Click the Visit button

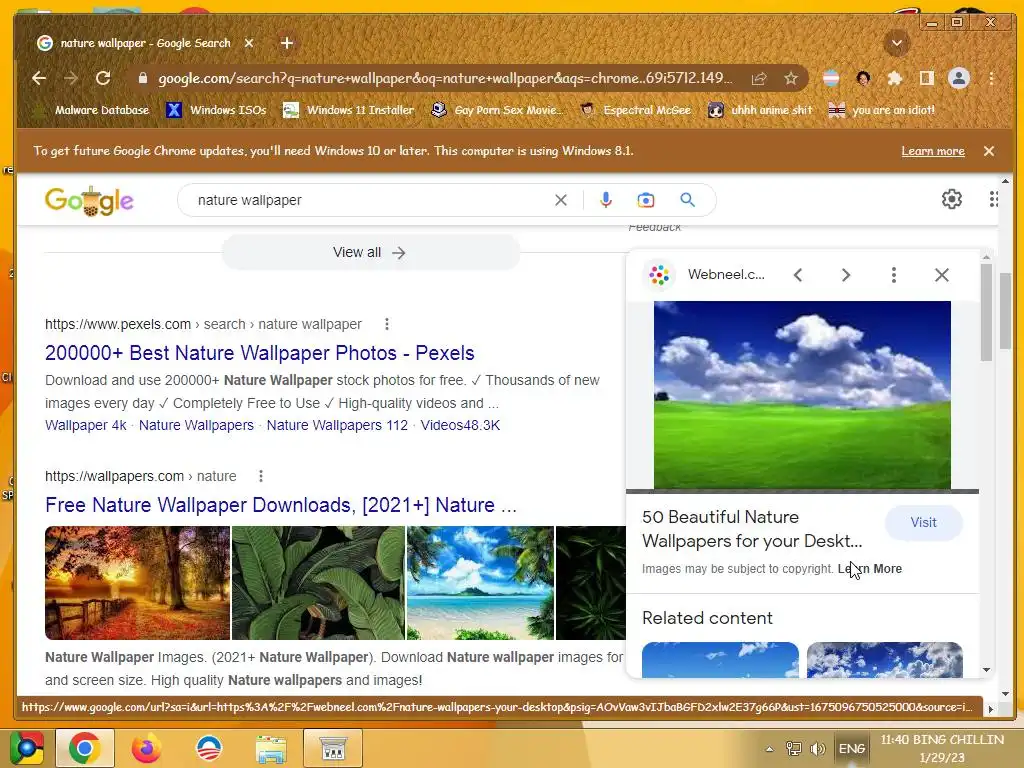923,522
